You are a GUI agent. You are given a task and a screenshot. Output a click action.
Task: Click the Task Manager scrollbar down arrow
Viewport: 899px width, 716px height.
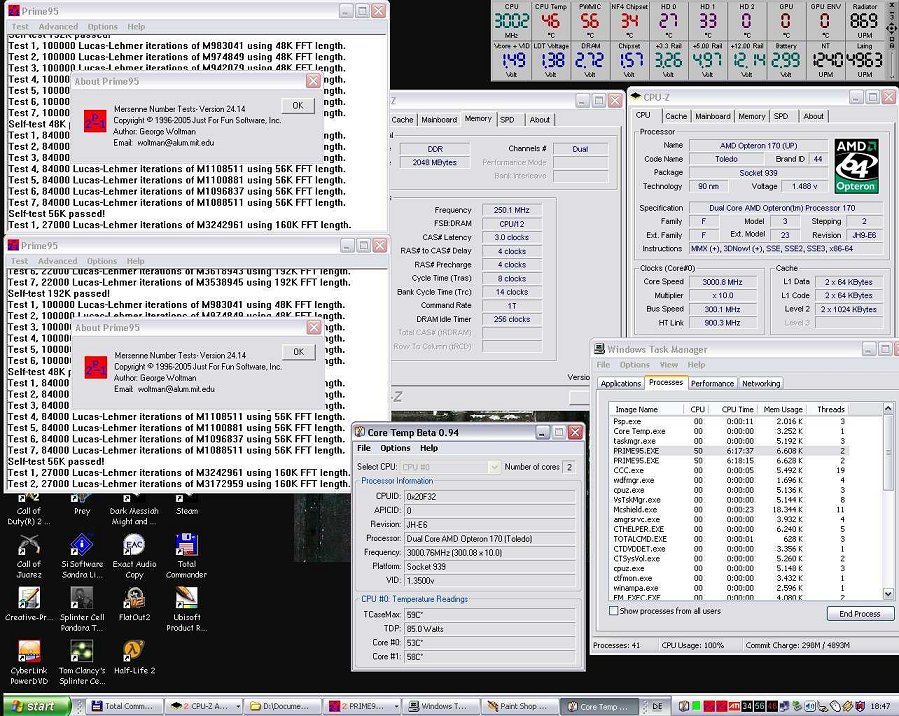pos(888,594)
